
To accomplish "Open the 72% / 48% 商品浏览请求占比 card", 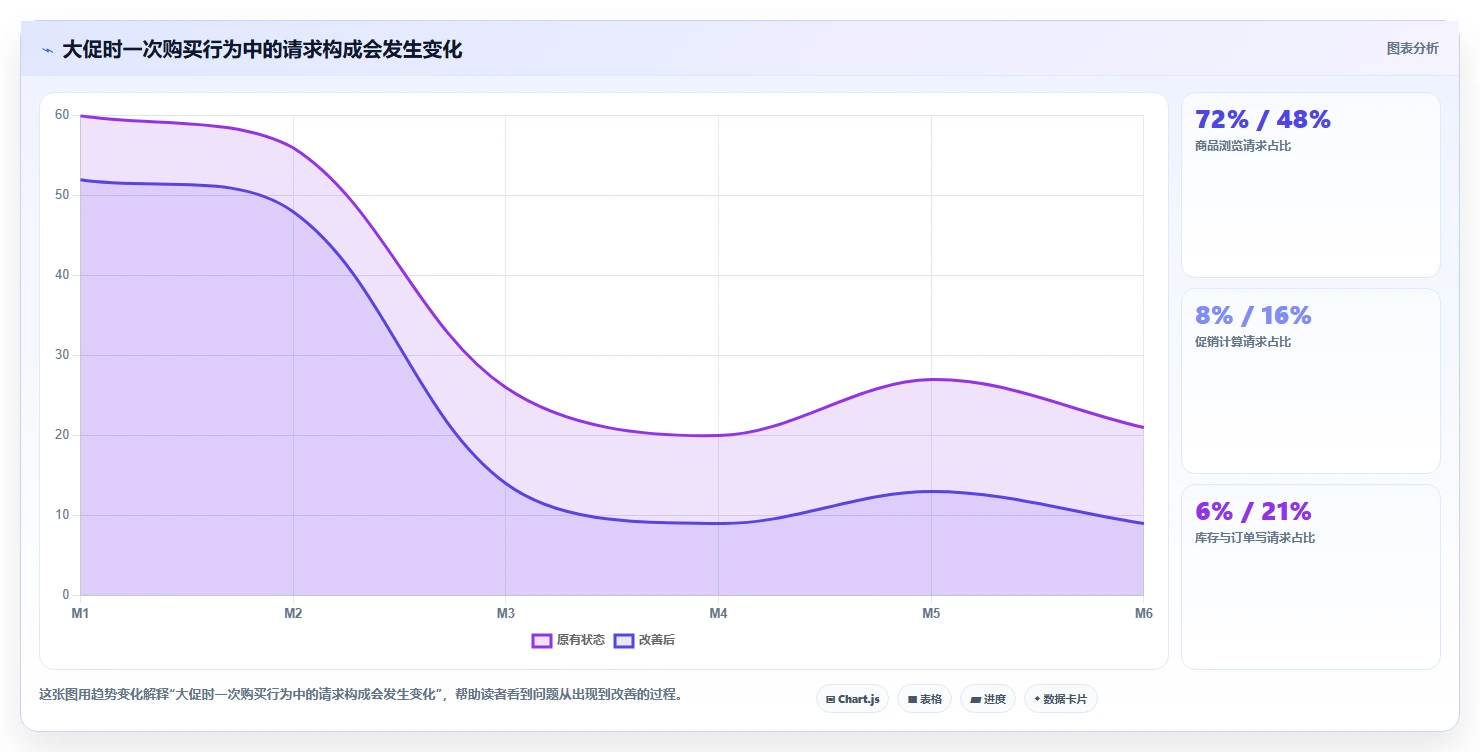I will click(x=1310, y=185).
